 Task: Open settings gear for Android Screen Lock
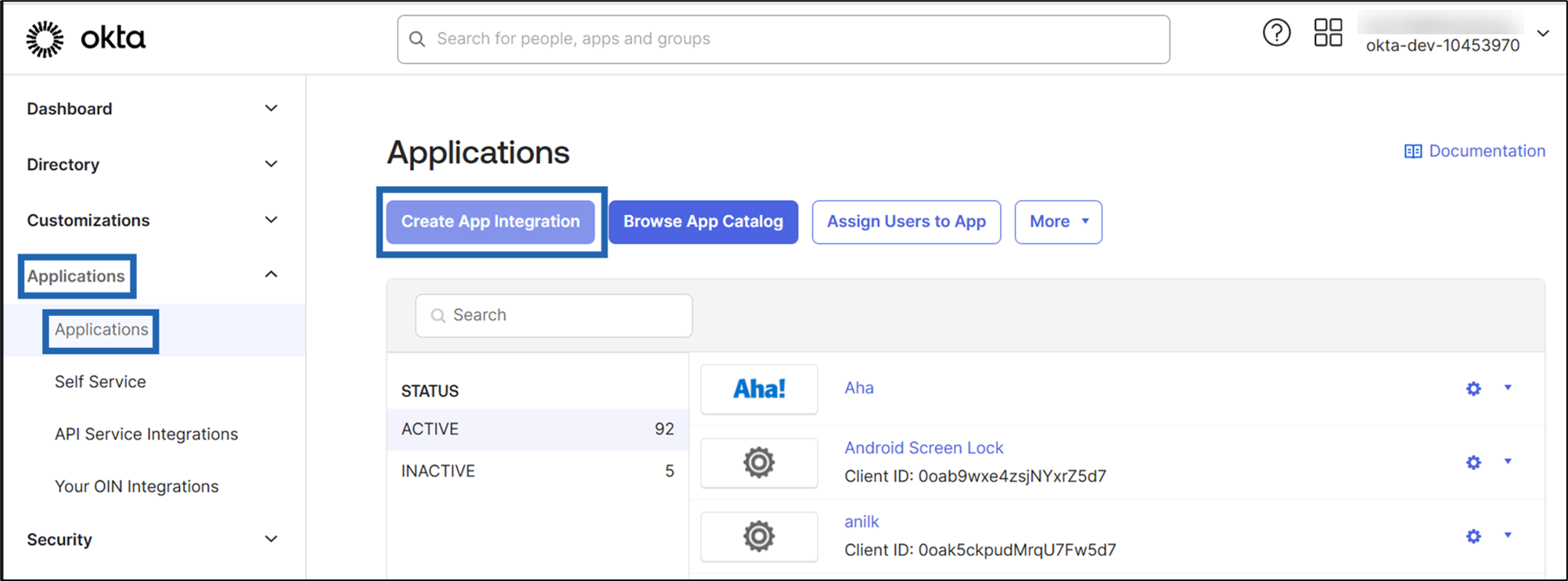(1473, 462)
